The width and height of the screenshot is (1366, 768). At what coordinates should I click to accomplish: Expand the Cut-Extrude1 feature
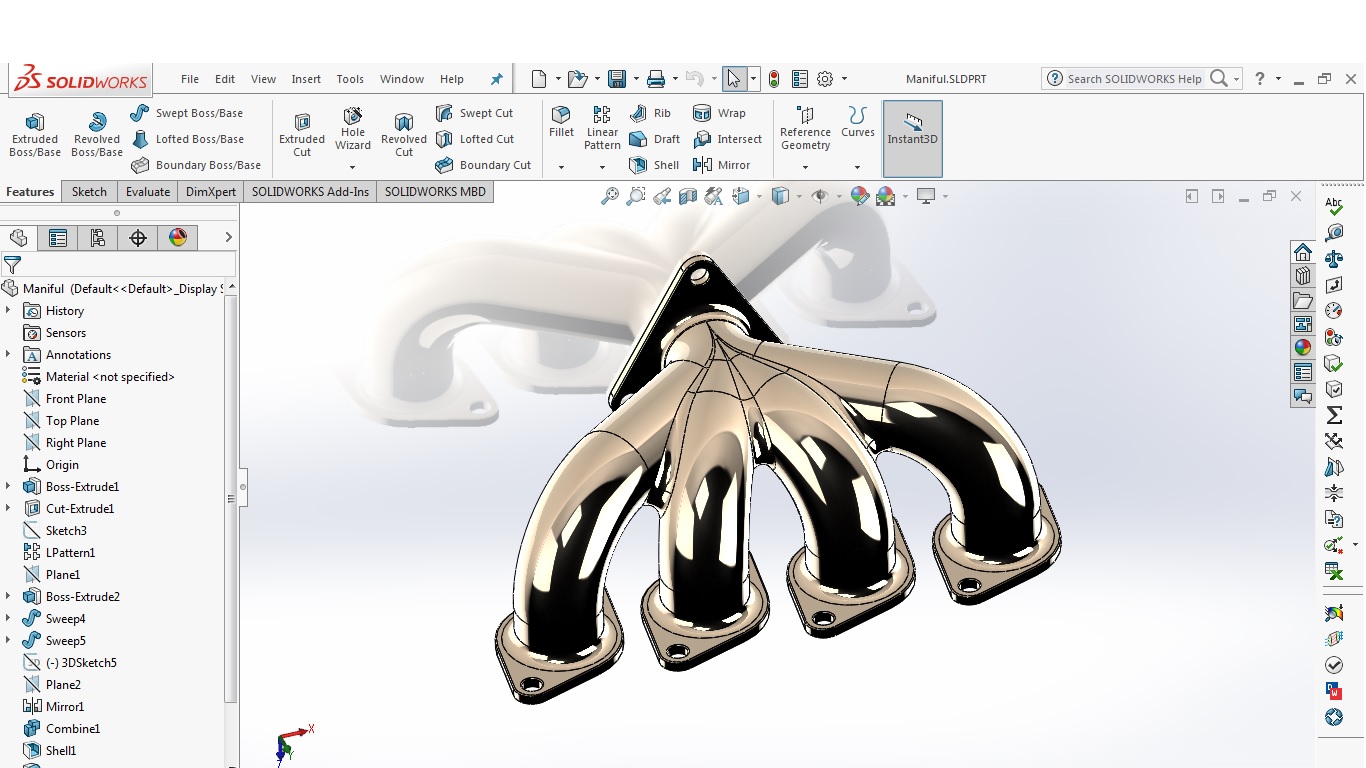8,508
